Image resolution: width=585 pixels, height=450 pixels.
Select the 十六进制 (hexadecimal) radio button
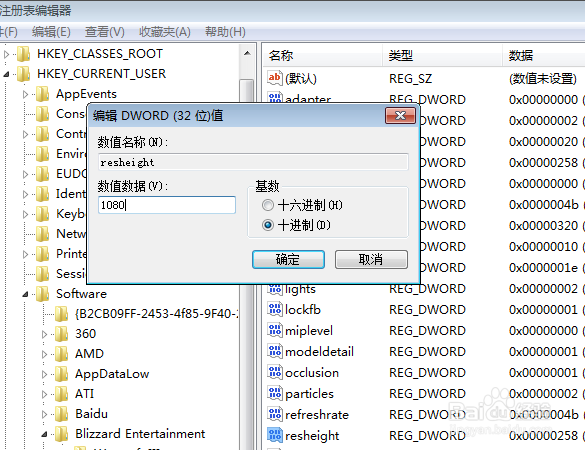268,205
